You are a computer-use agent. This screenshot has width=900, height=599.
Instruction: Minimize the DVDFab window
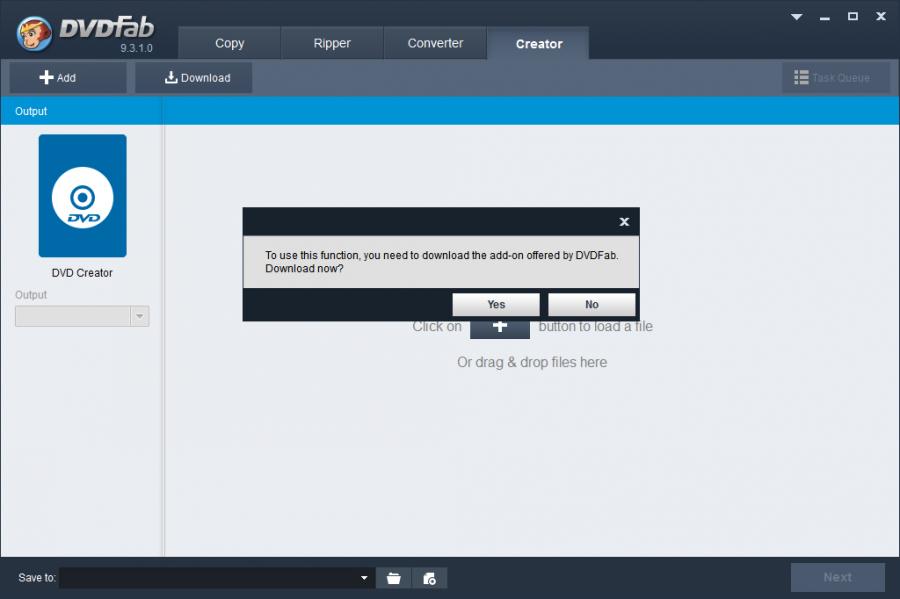pos(825,18)
